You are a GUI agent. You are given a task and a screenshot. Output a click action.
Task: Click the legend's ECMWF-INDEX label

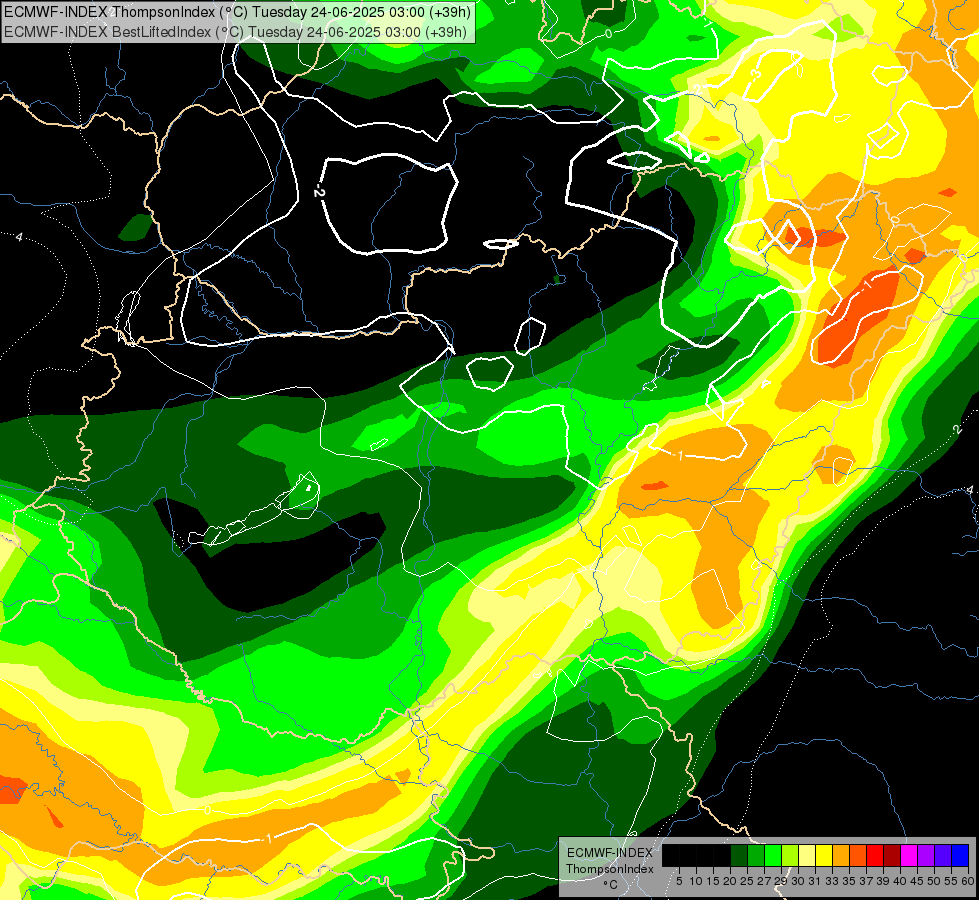point(609,853)
